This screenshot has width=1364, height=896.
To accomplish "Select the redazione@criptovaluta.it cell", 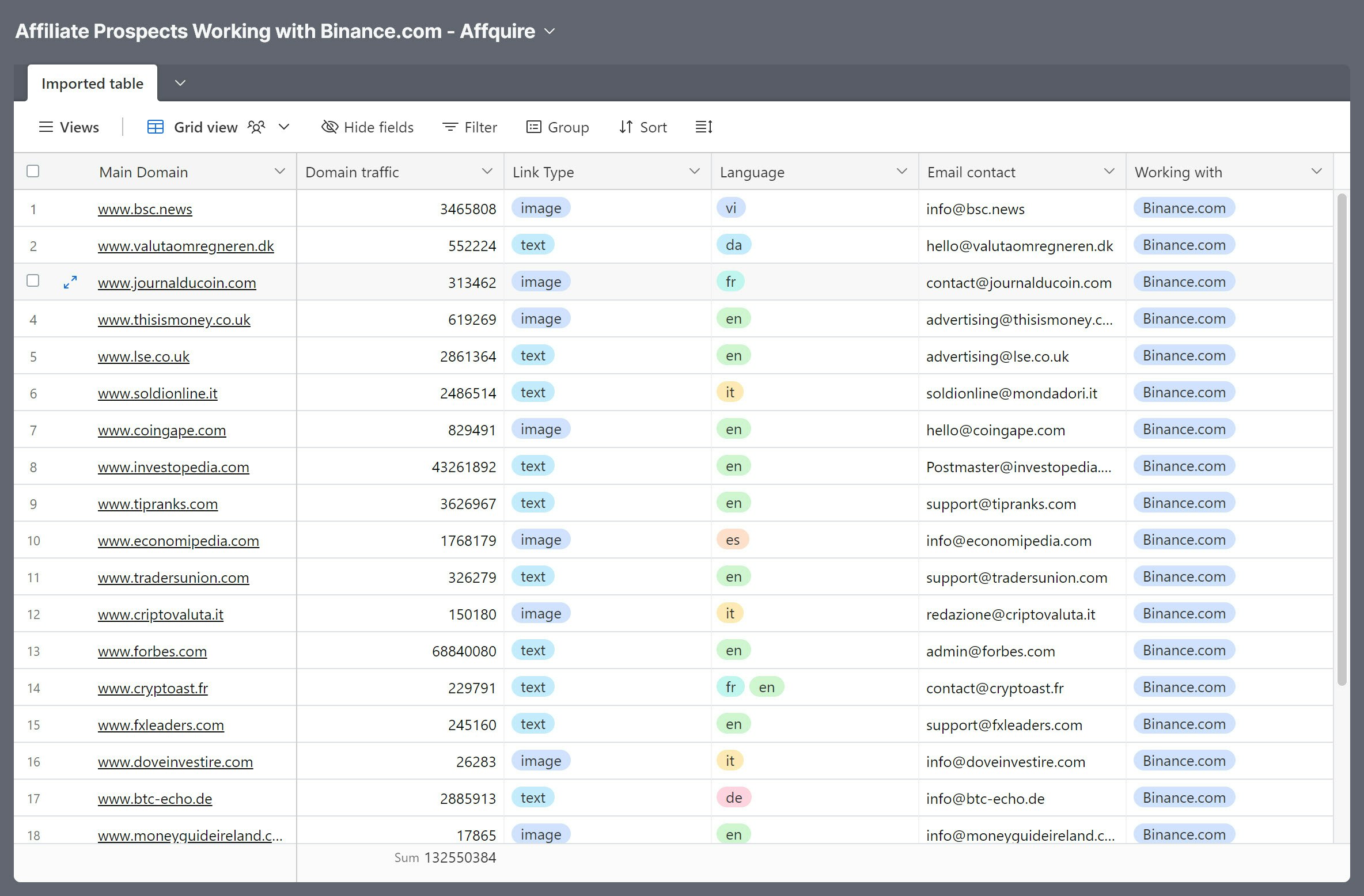I will coord(1022,614).
